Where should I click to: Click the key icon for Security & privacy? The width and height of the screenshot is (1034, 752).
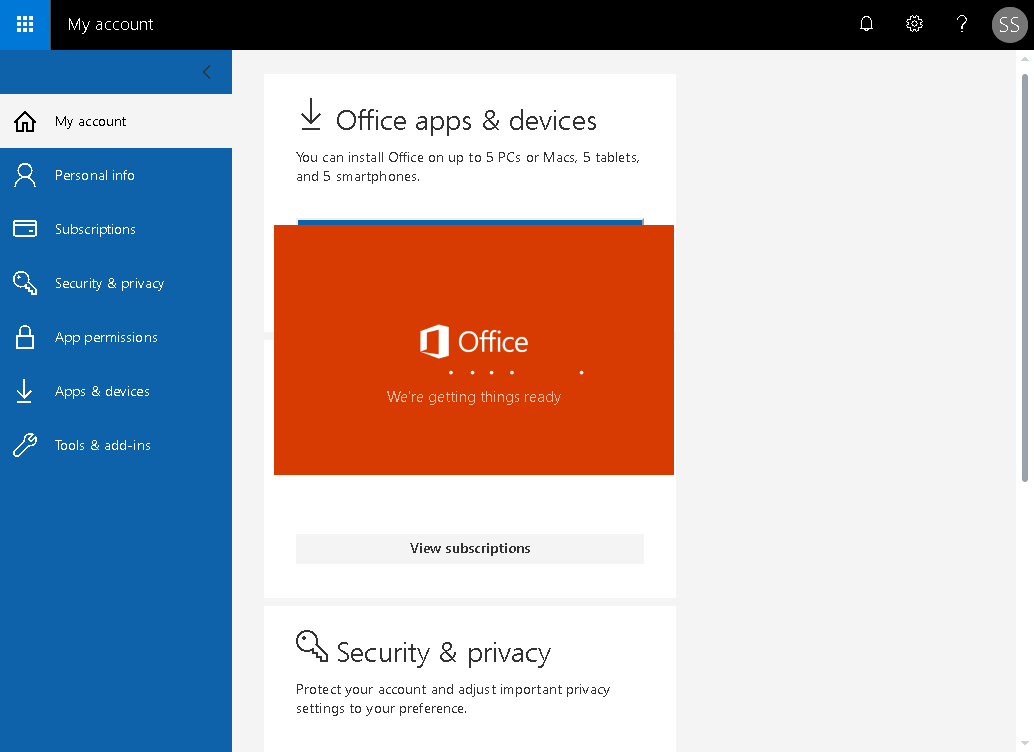pos(25,283)
